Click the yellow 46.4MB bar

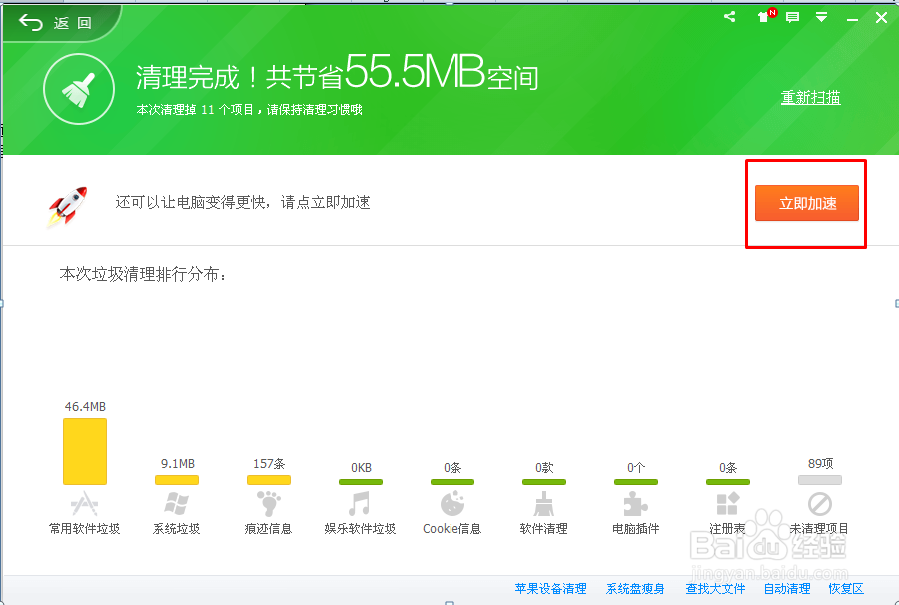click(85, 451)
